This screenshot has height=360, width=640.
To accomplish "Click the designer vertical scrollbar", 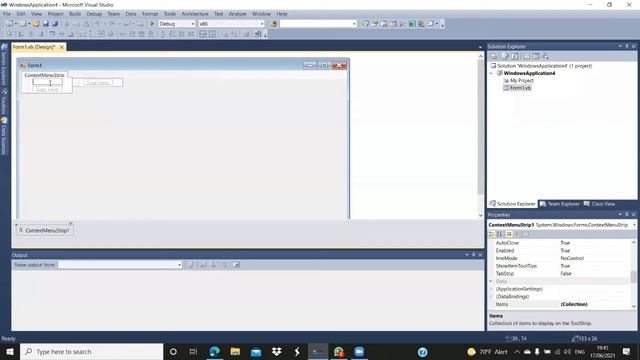I will 481,136.
